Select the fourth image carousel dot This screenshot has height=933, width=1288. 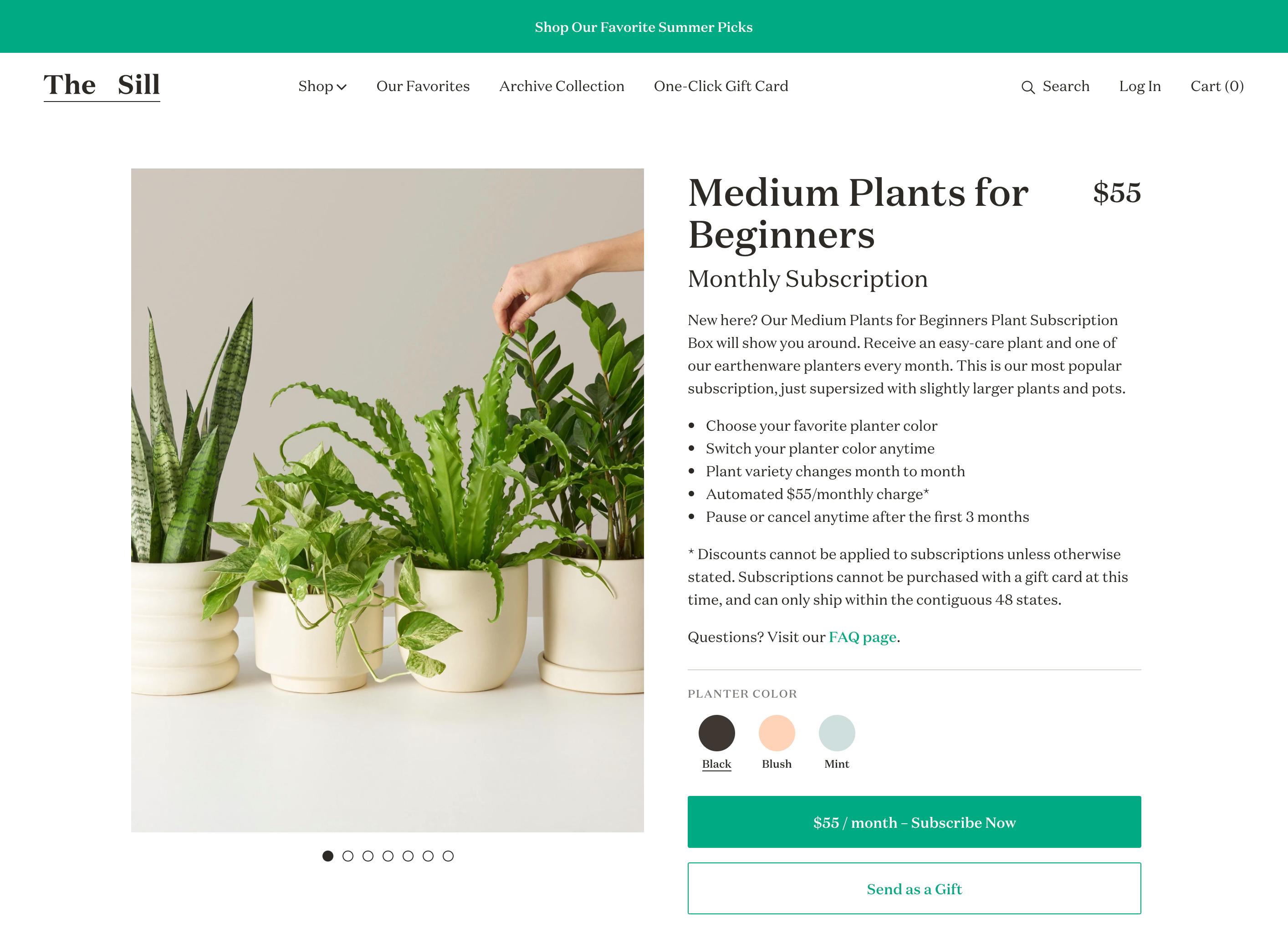point(388,856)
